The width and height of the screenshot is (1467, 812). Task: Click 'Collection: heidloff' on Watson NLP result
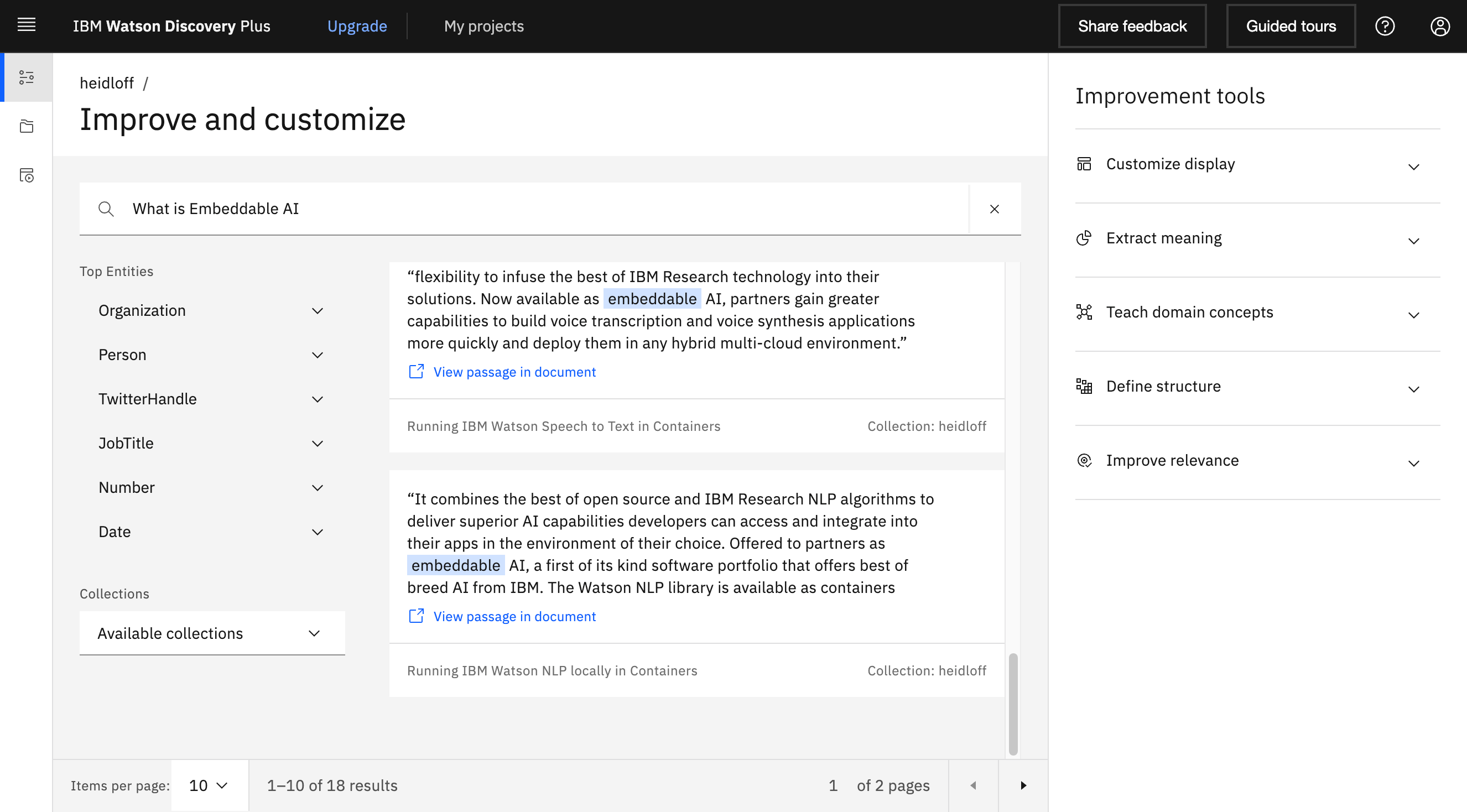click(927, 670)
